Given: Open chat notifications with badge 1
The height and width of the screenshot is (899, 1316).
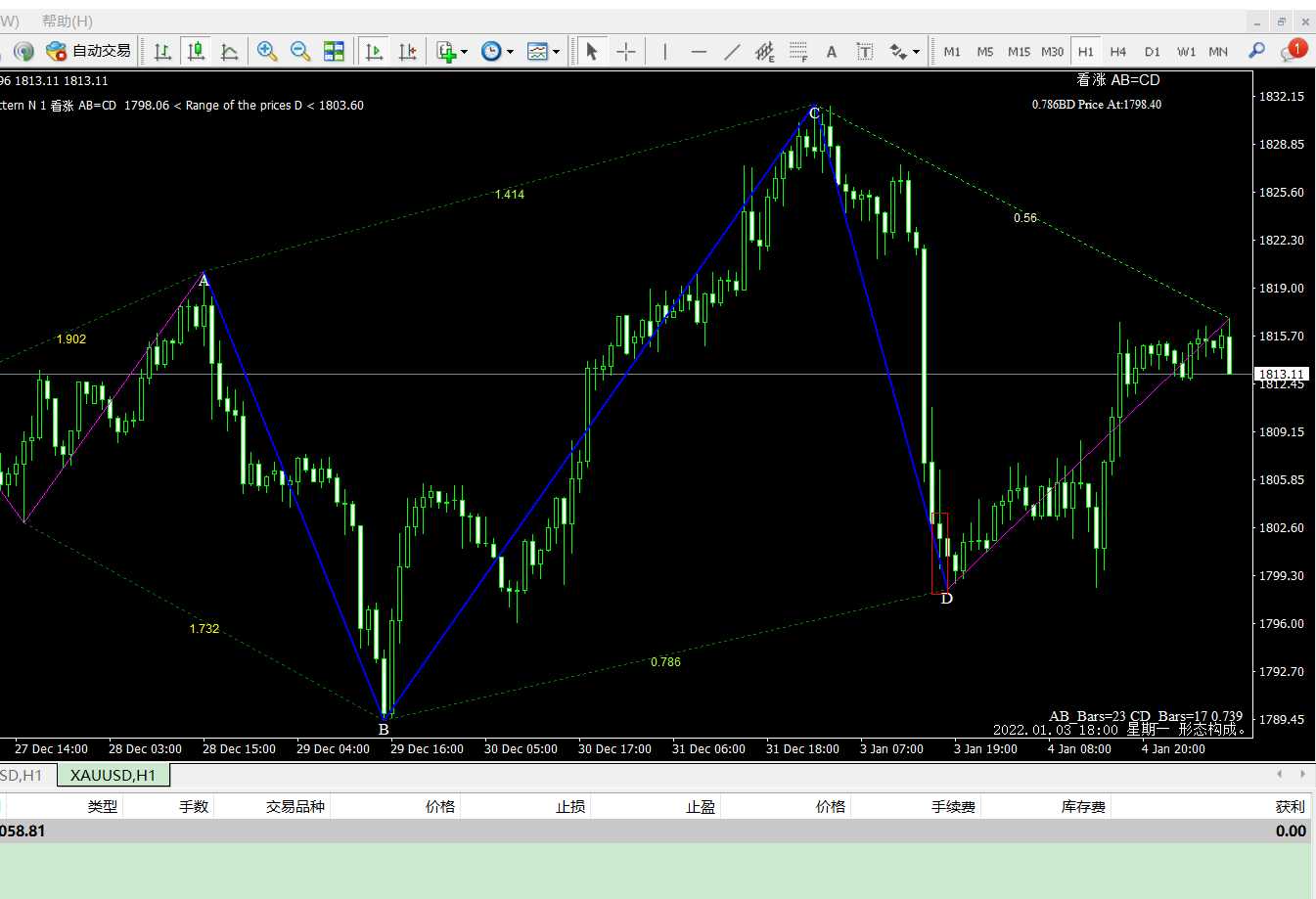Looking at the screenshot, I should tap(1293, 51).
